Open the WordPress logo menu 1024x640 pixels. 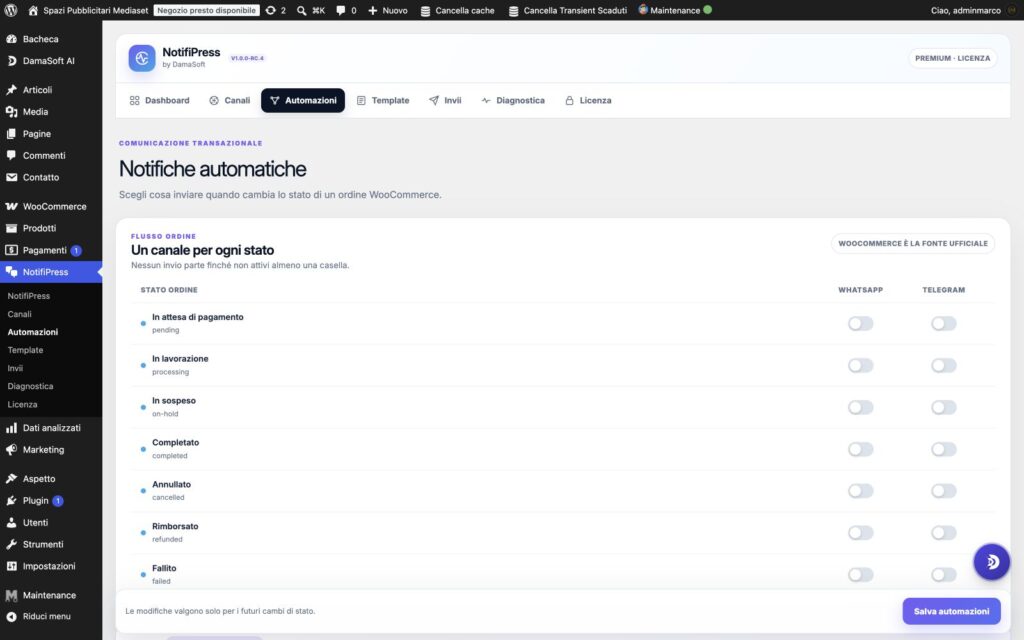click(10, 10)
